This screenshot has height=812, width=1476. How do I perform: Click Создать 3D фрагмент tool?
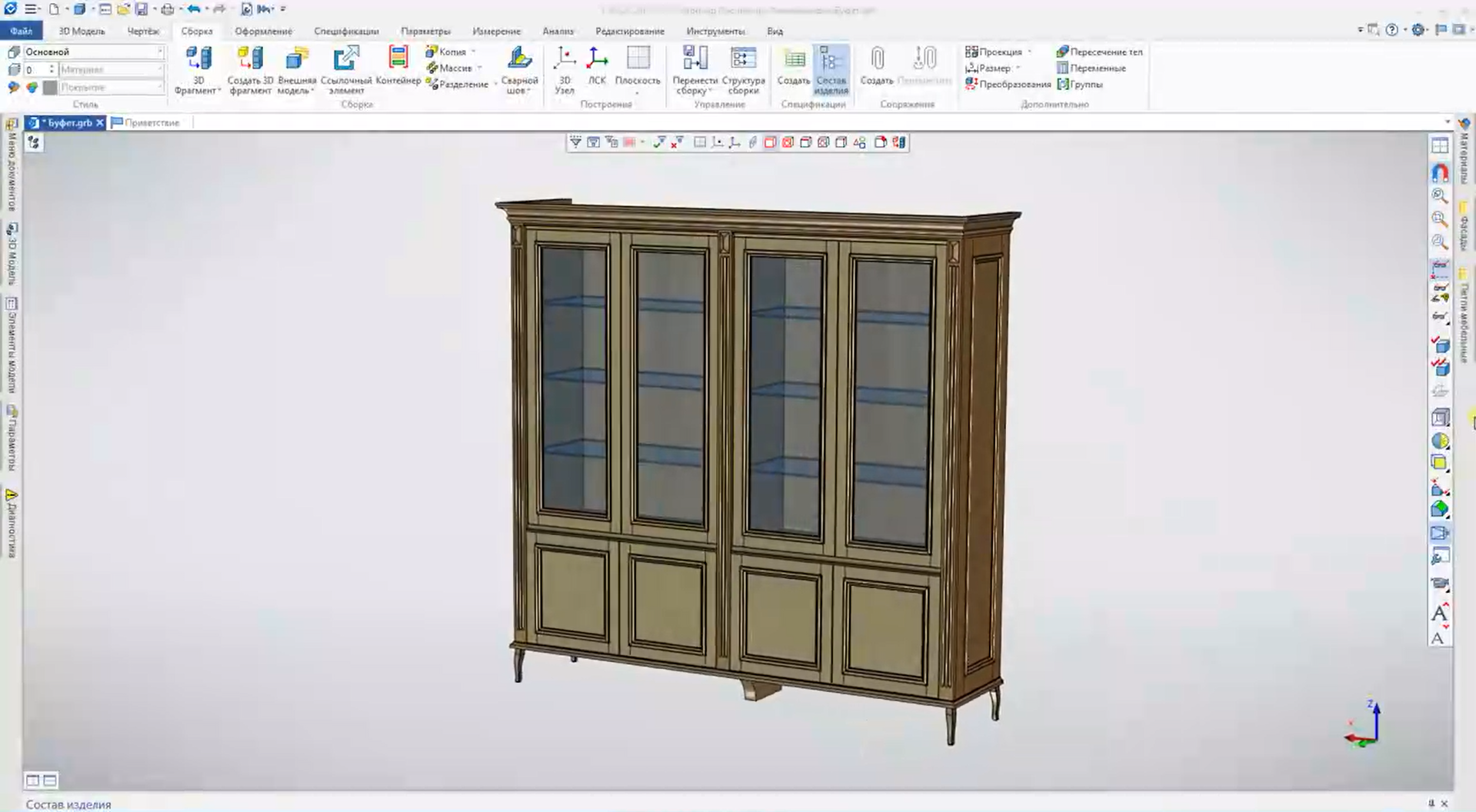(x=250, y=69)
